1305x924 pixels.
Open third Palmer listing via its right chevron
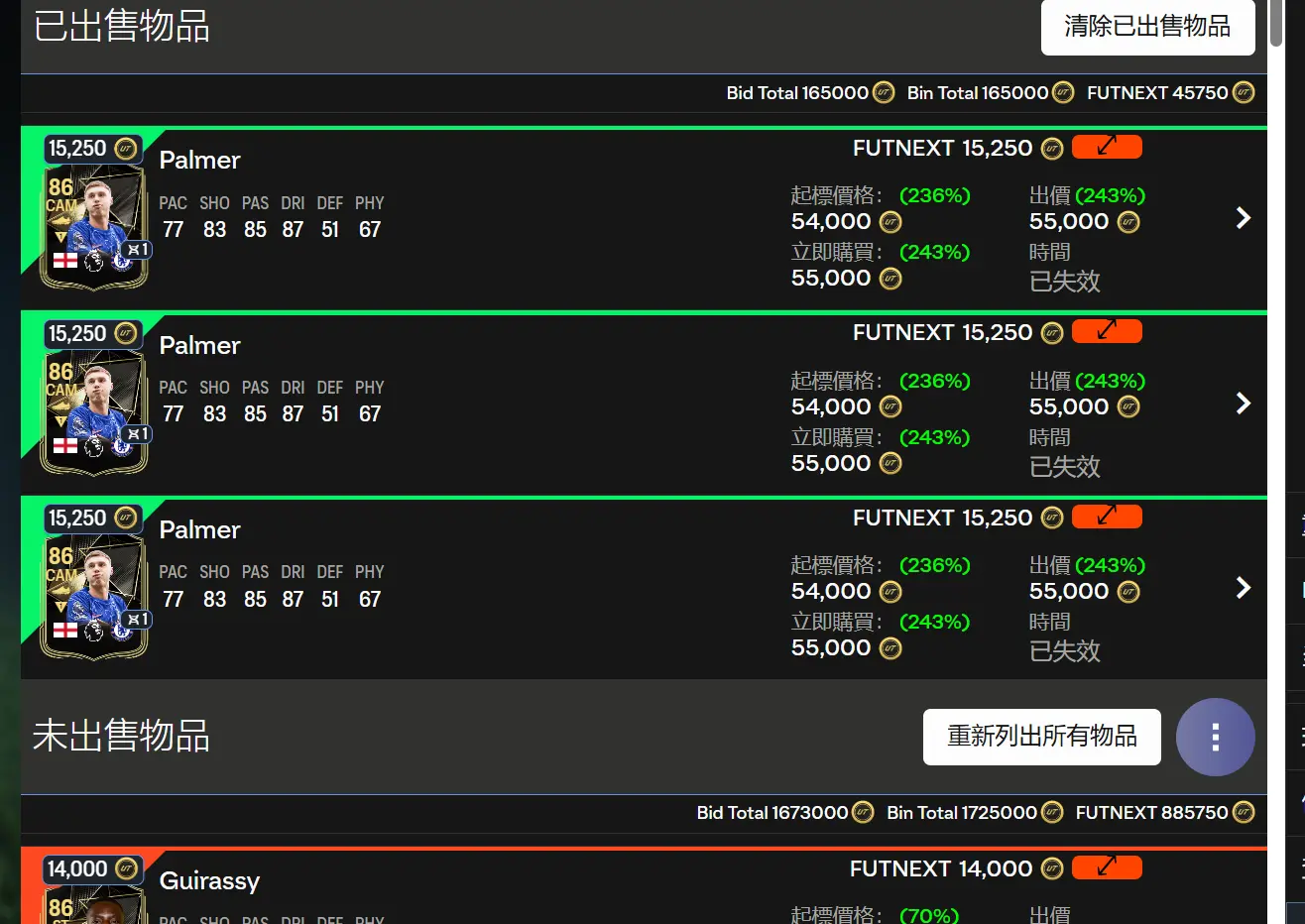pyautogui.click(x=1244, y=588)
